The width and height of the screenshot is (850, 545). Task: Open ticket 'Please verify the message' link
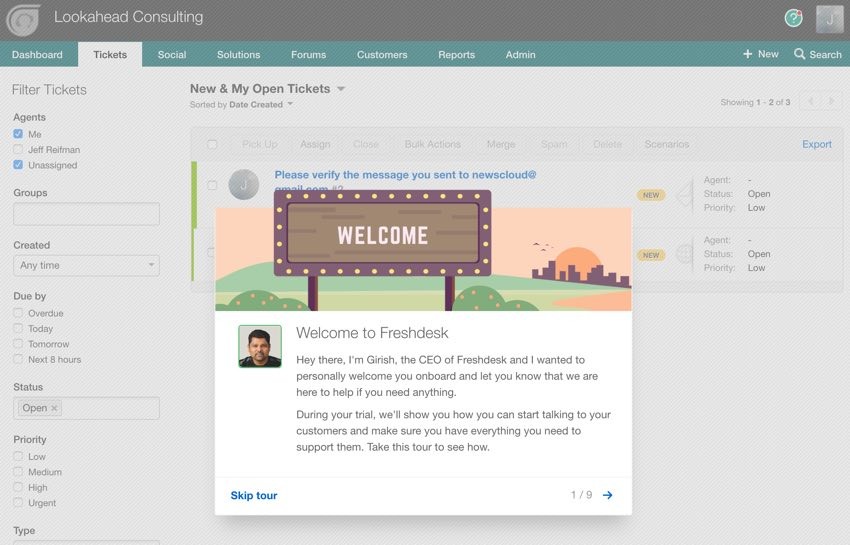point(405,175)
